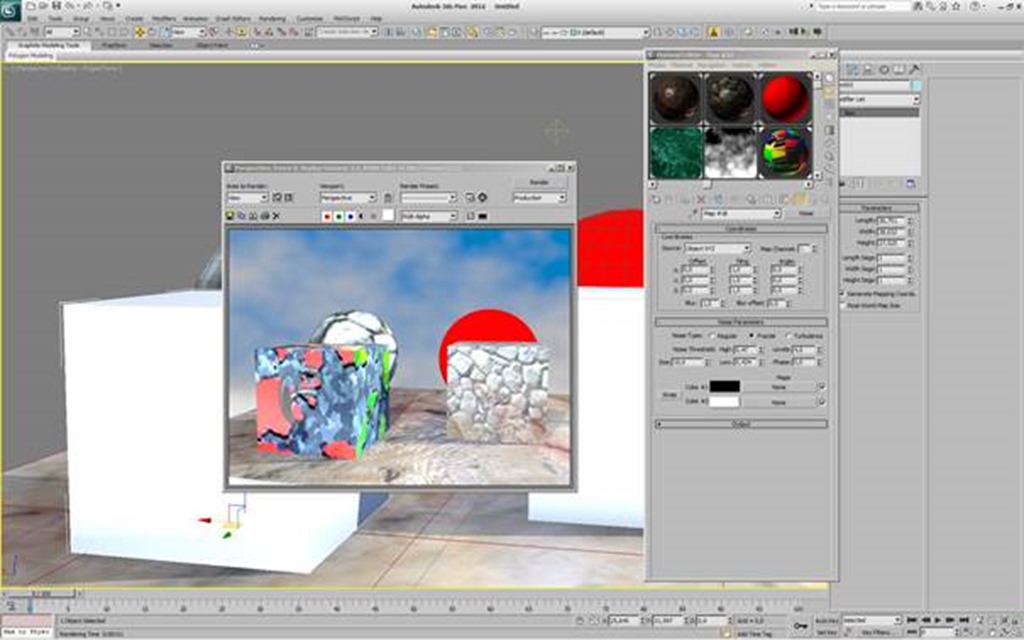Select the Turbulence noise type
The height and width of the screenshot is (640, 1024).
(789, 336)
